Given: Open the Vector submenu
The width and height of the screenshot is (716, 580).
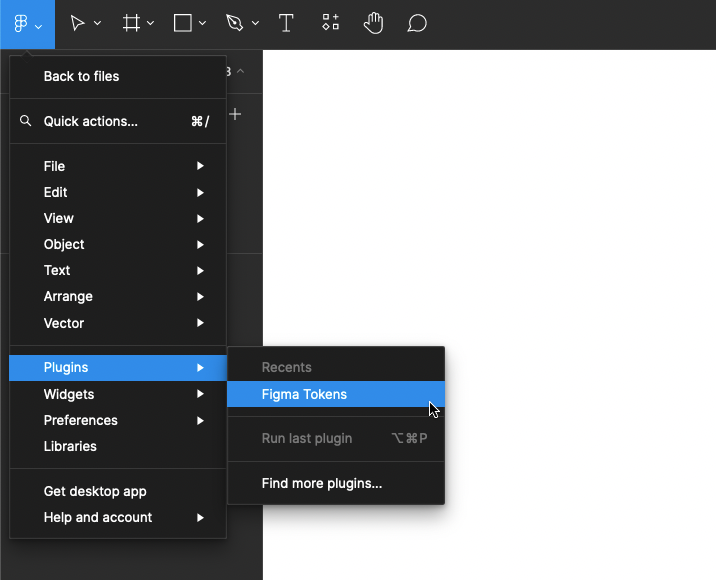Looking at the screenshot, I should [118, 323].
